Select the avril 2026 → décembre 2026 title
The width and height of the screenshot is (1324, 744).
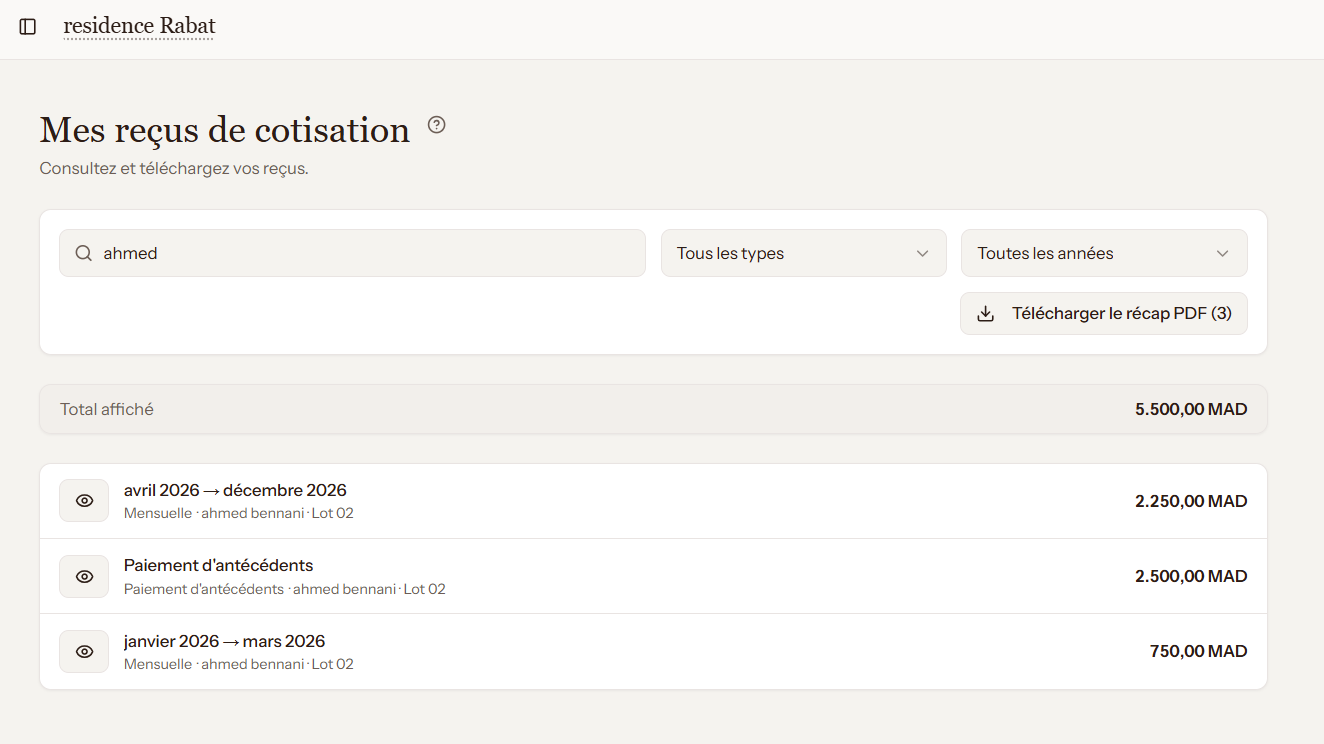click(x=235, y=490)
